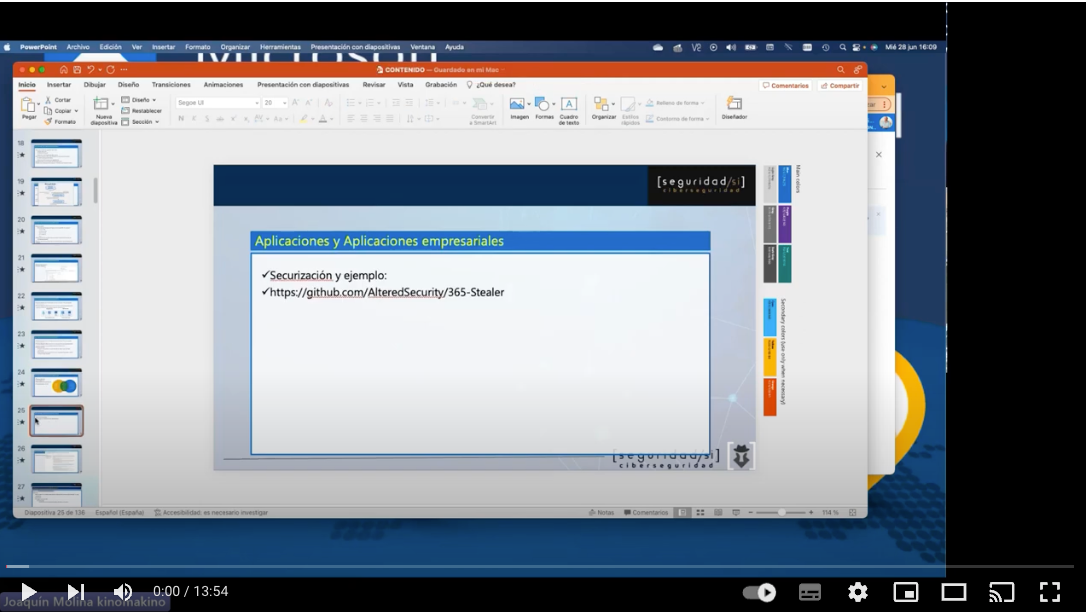
Task: Play the video
Action: pos(29,592)
